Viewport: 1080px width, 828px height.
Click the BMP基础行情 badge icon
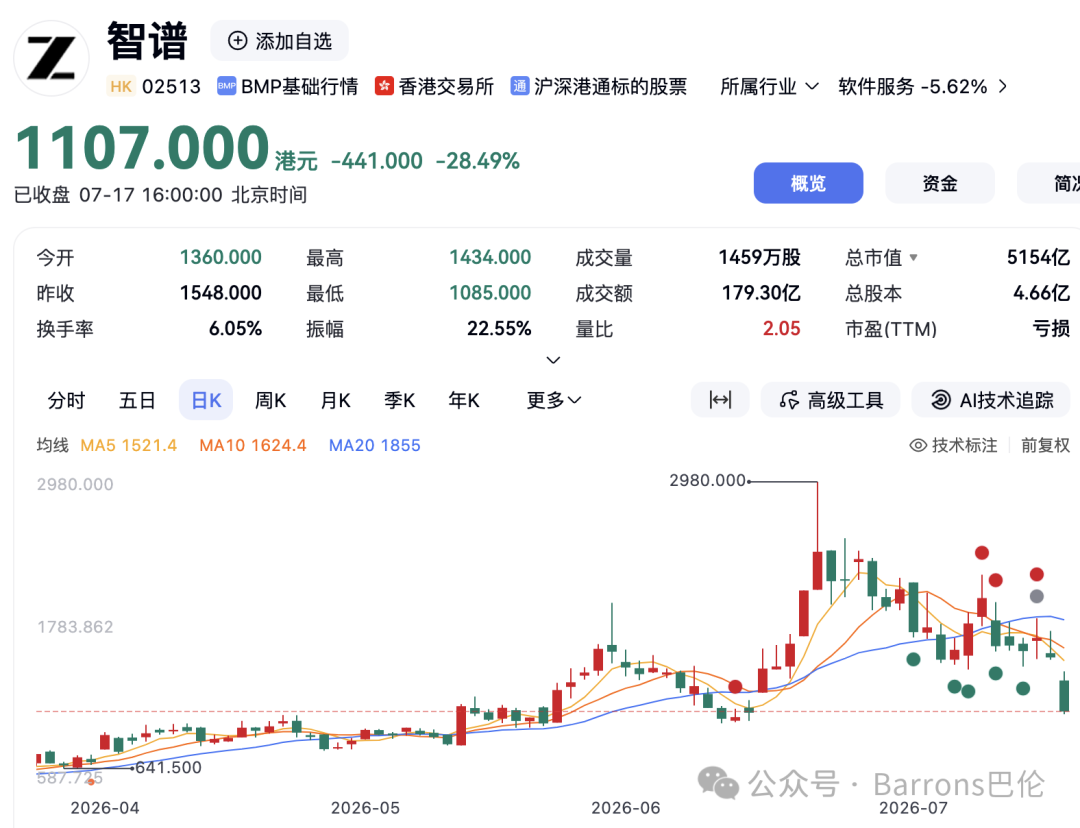coord(226,86)
